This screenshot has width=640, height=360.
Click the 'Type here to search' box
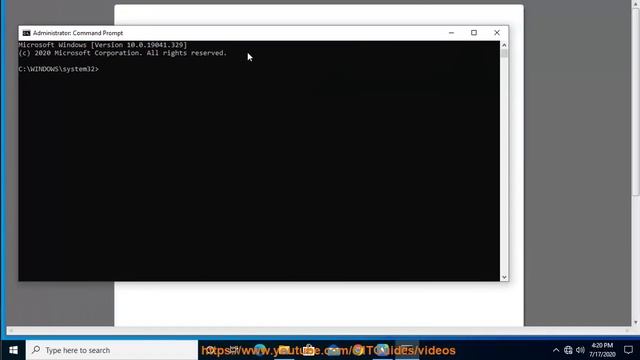coord(112,350)
